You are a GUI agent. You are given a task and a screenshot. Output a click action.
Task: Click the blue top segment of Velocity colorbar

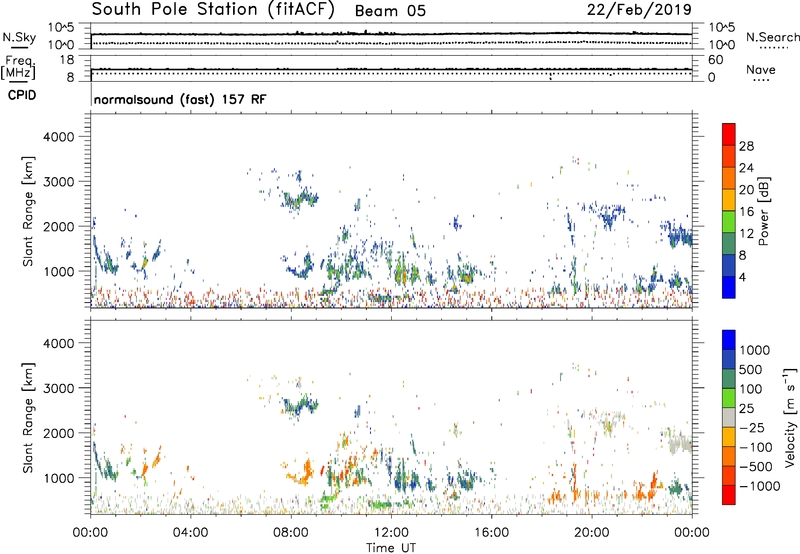729,339
